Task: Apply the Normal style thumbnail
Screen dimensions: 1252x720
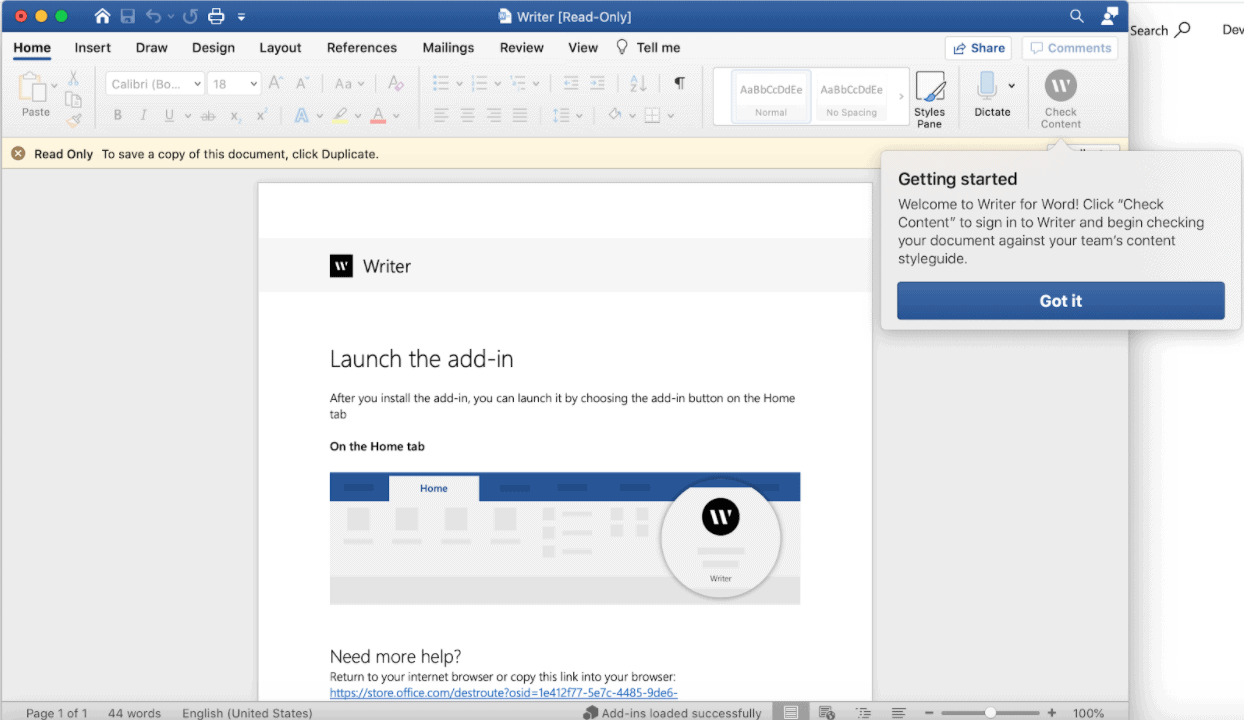Action: (x=771, y=97)
